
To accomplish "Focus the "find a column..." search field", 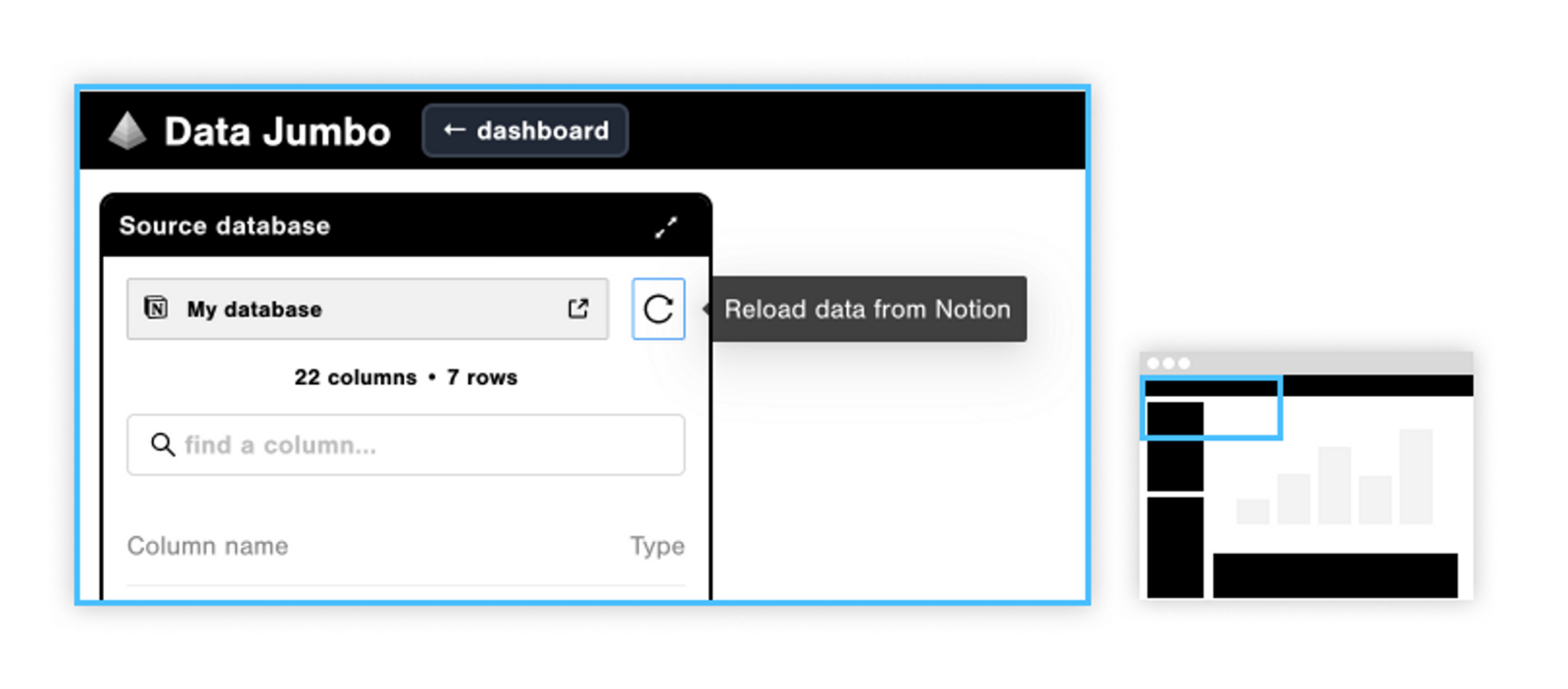I will pos(421,445).
